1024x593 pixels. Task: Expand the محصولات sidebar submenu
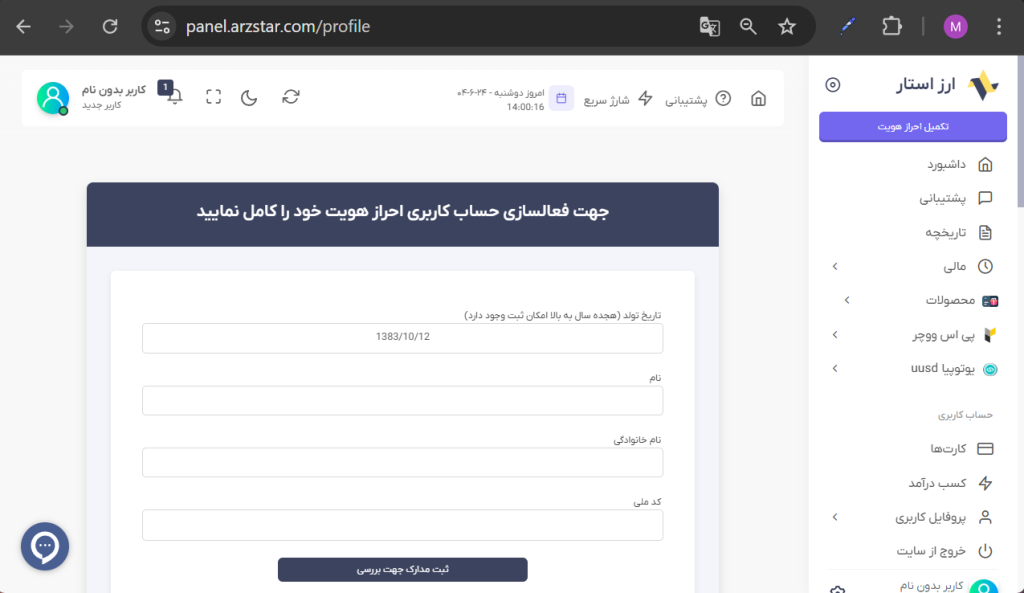(846, 300)
